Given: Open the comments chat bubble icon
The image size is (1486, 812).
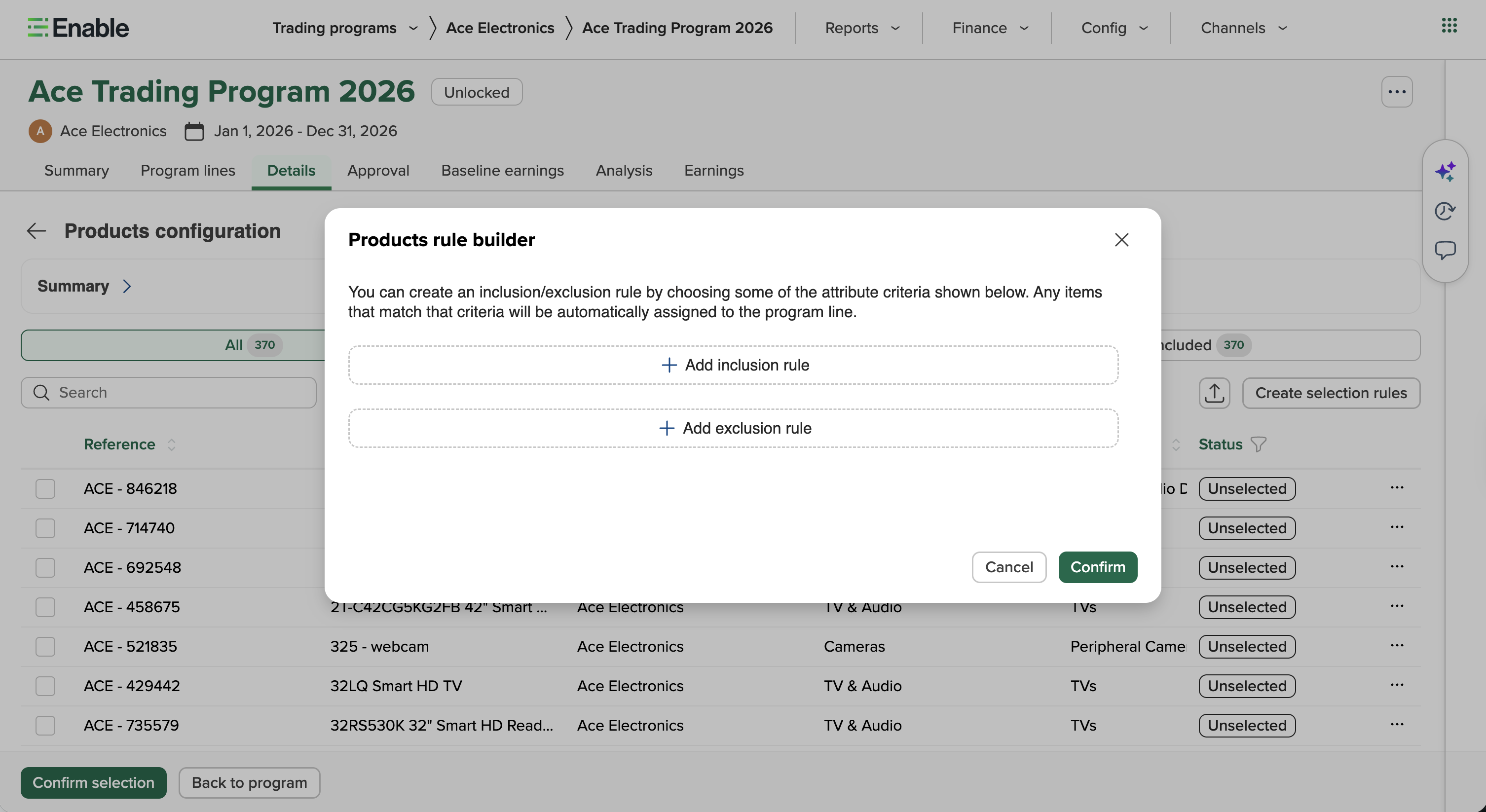Looking at the screenshot, I should [x=1445, y=250].
